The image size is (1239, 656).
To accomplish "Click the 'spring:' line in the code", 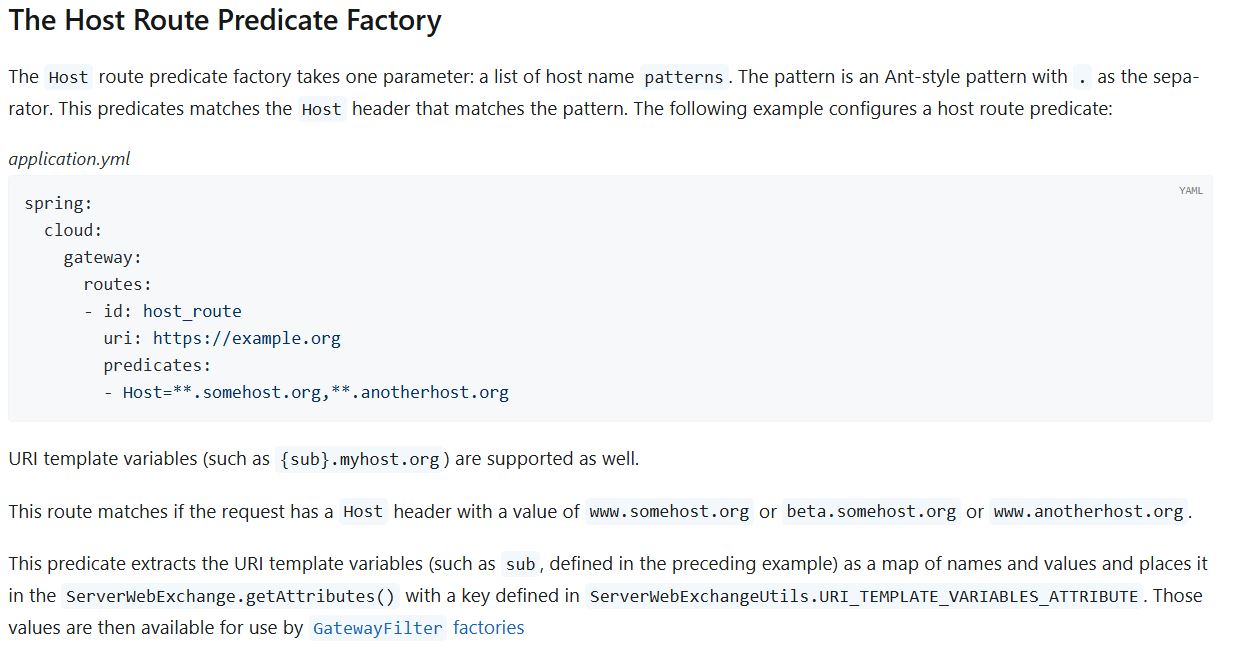I will 58,204.
